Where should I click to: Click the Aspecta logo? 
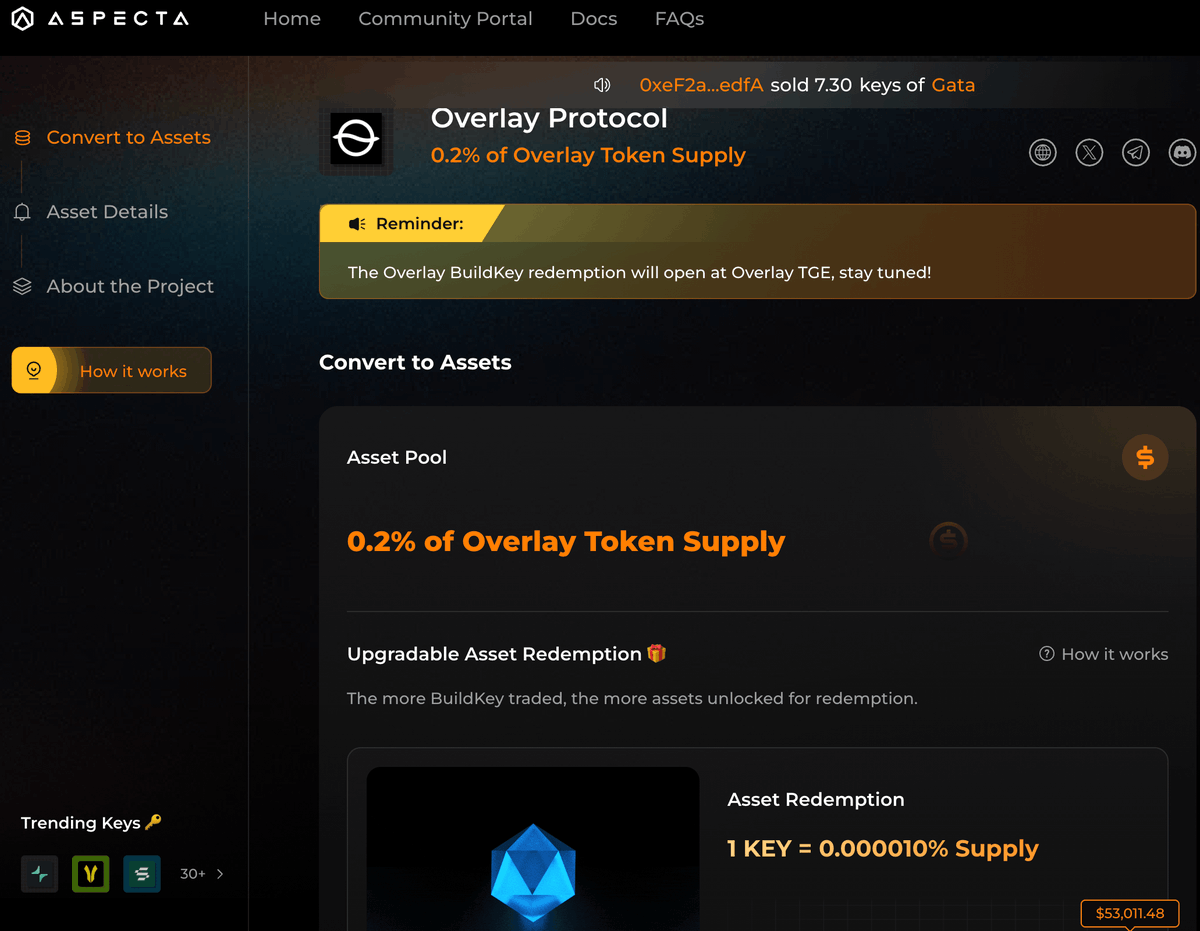pyautogui.click(x=99, y=19)
